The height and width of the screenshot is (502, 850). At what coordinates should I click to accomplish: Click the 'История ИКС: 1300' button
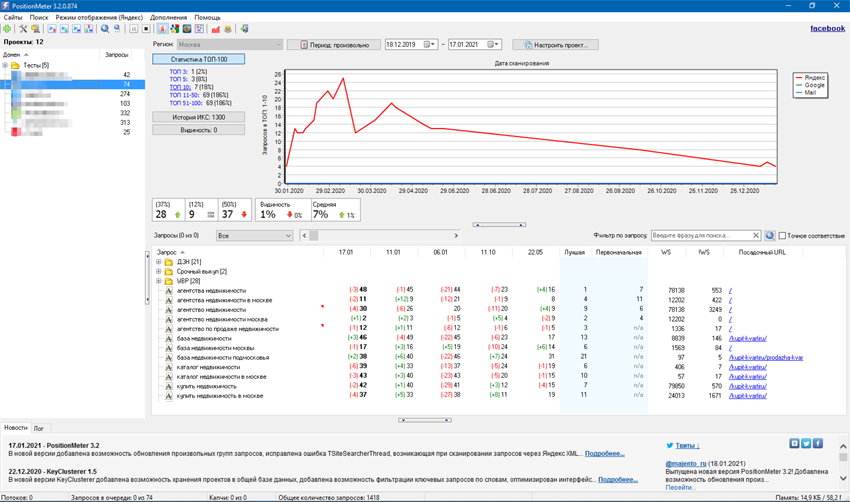point(198,117)
